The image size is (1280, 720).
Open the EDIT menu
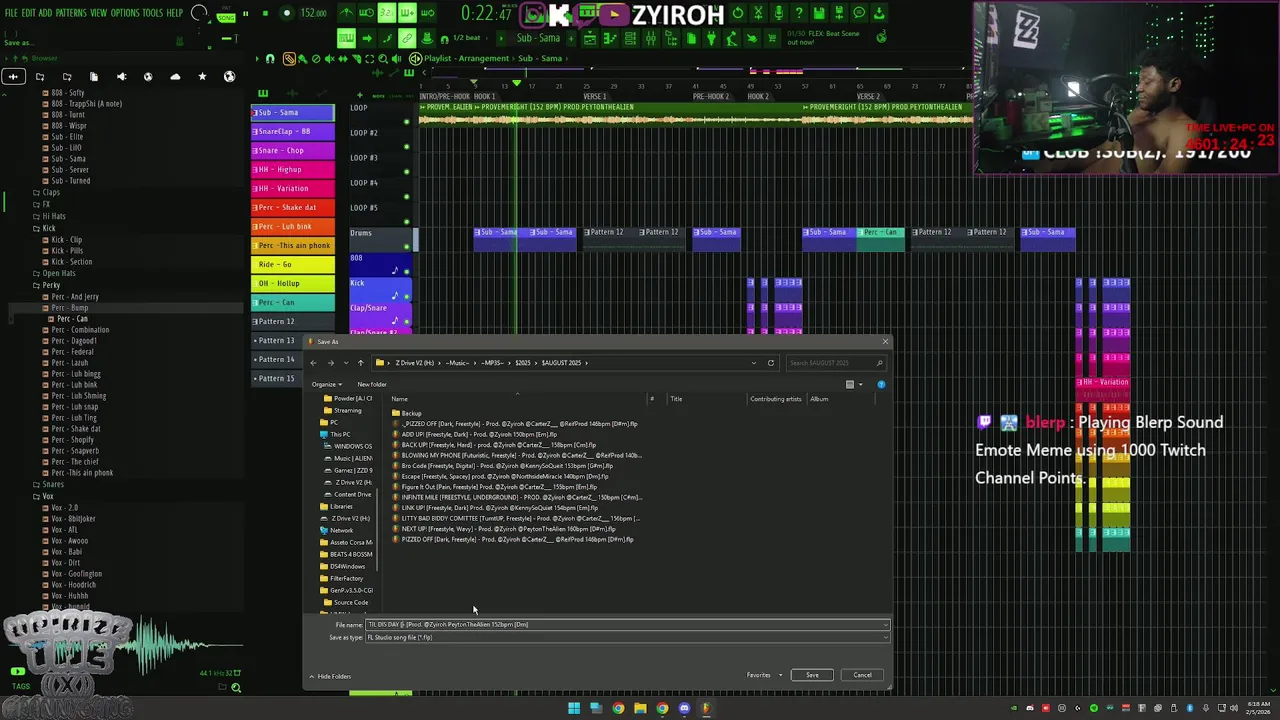(29, 13)
